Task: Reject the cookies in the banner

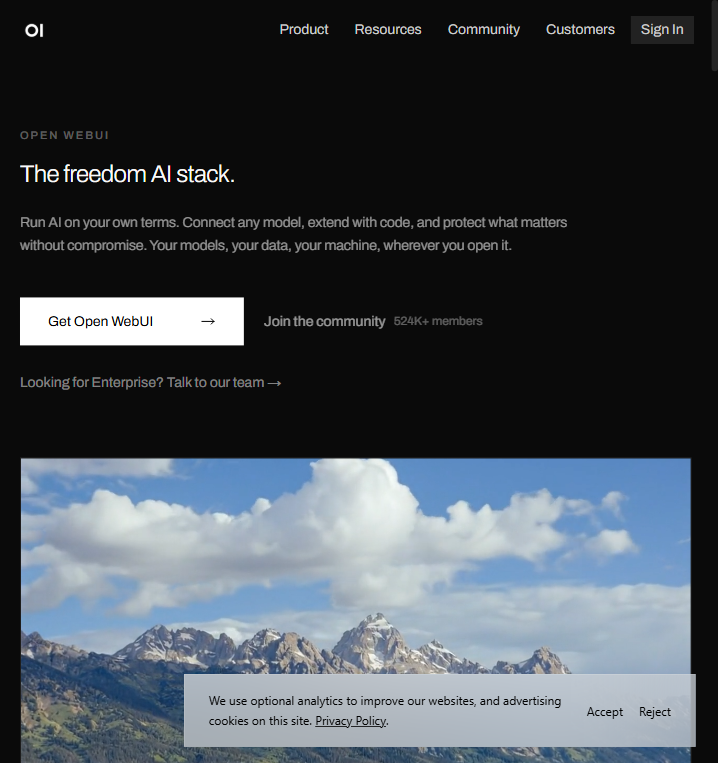Action: [x=655, y=711]
